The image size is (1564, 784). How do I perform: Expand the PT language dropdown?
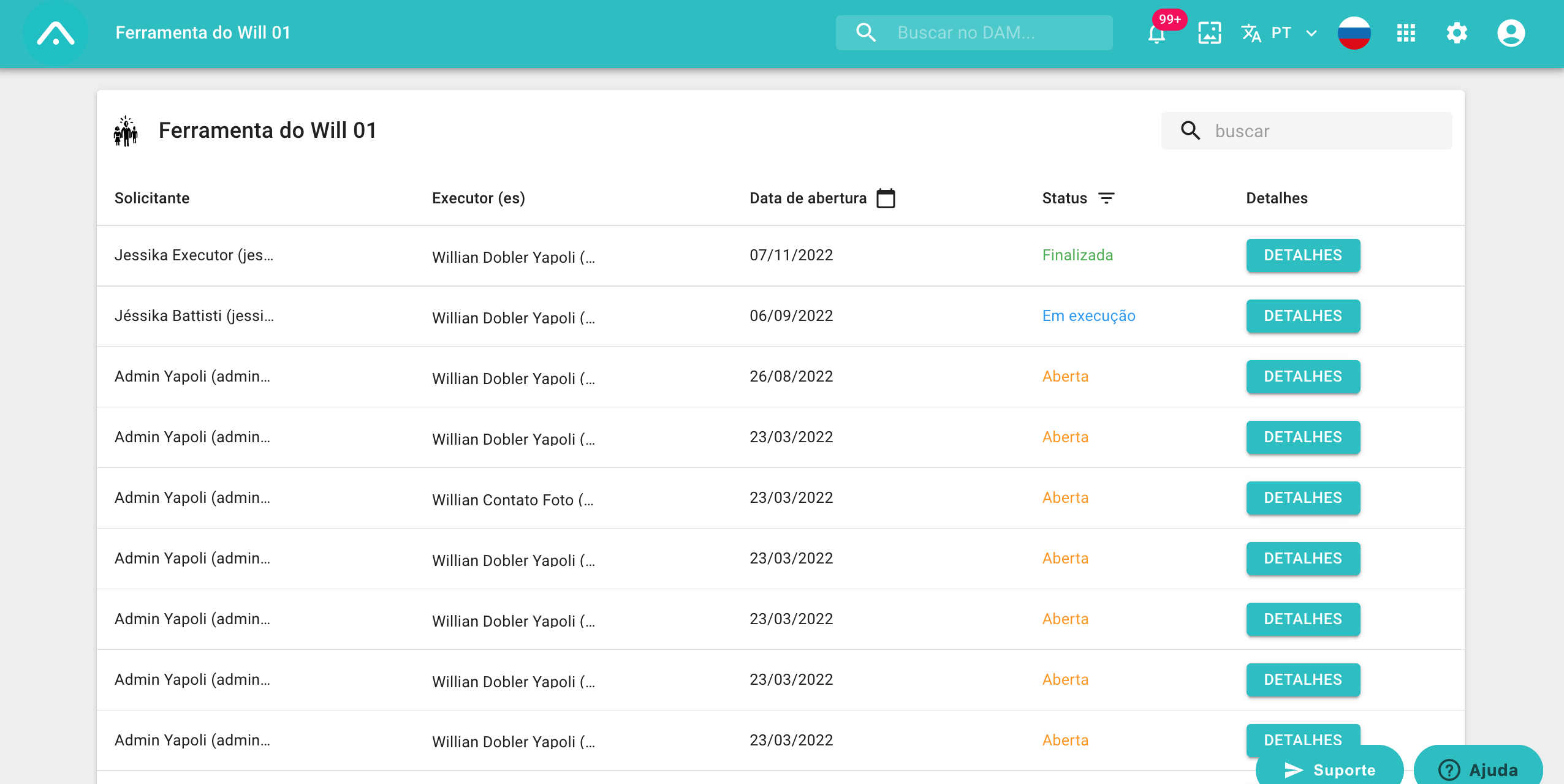pos(1310,32)
